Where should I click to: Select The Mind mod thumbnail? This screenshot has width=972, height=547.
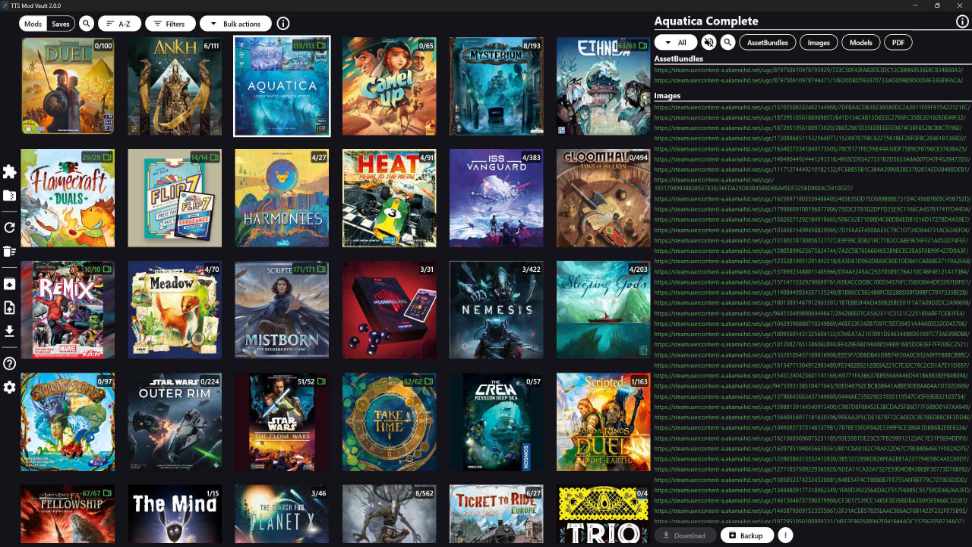point(175,514)
